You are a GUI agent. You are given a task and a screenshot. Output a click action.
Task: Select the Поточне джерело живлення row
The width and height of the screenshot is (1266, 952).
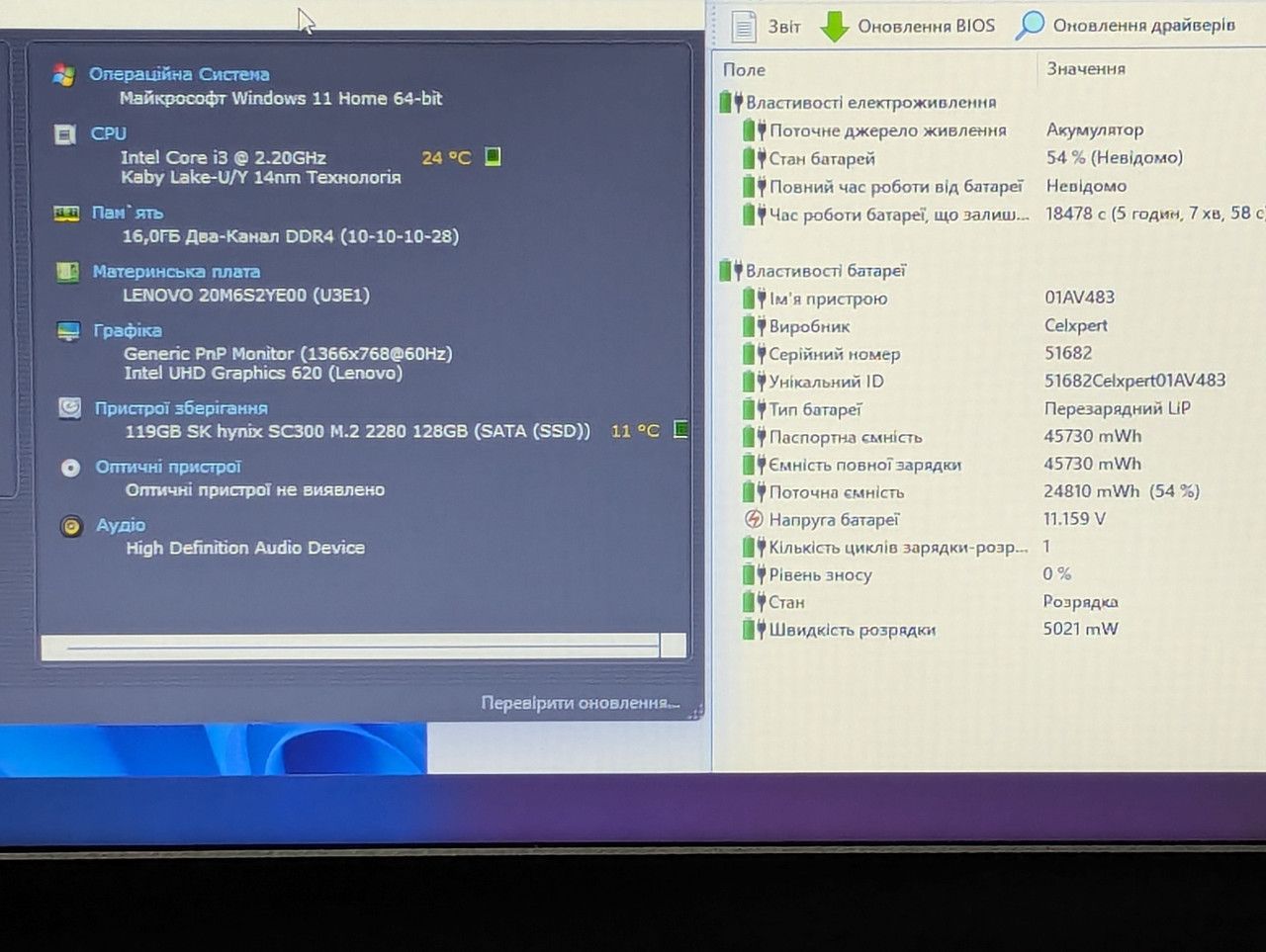pyautogui.click(x=1004, y=130)
